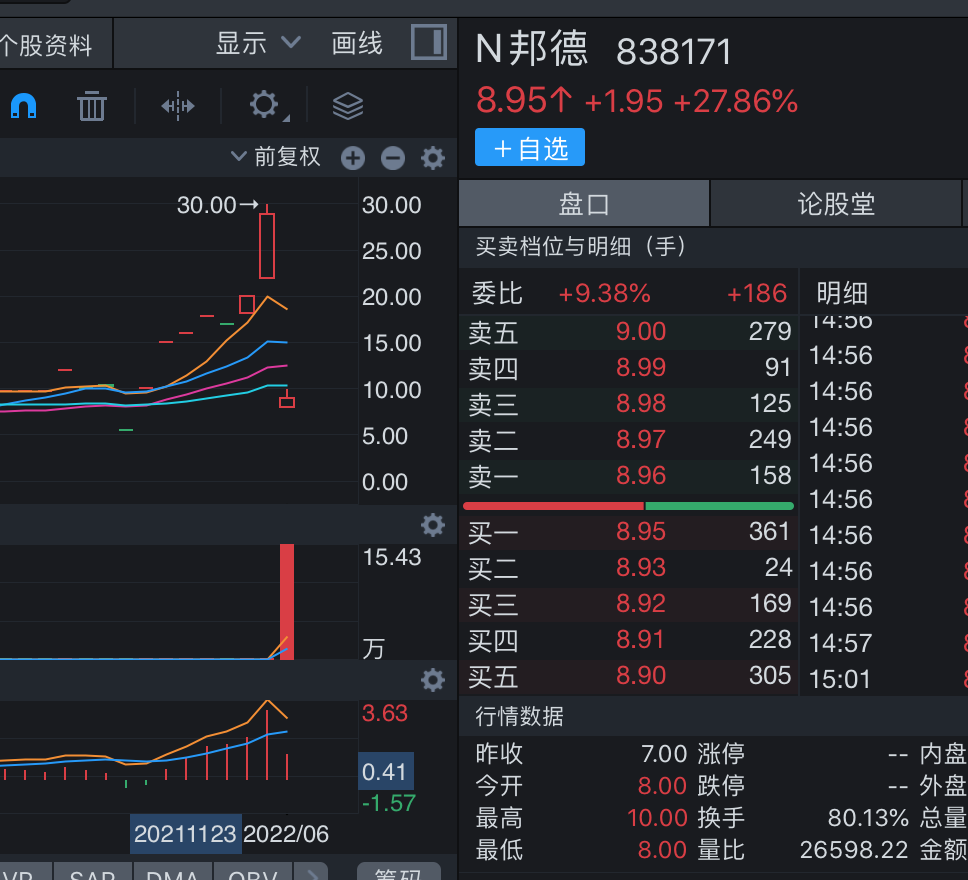The width and height of the screenshot is (968, 880).
Task: Click the red-green bid-ask ratio bar
Action: click(x=628, y=506)
